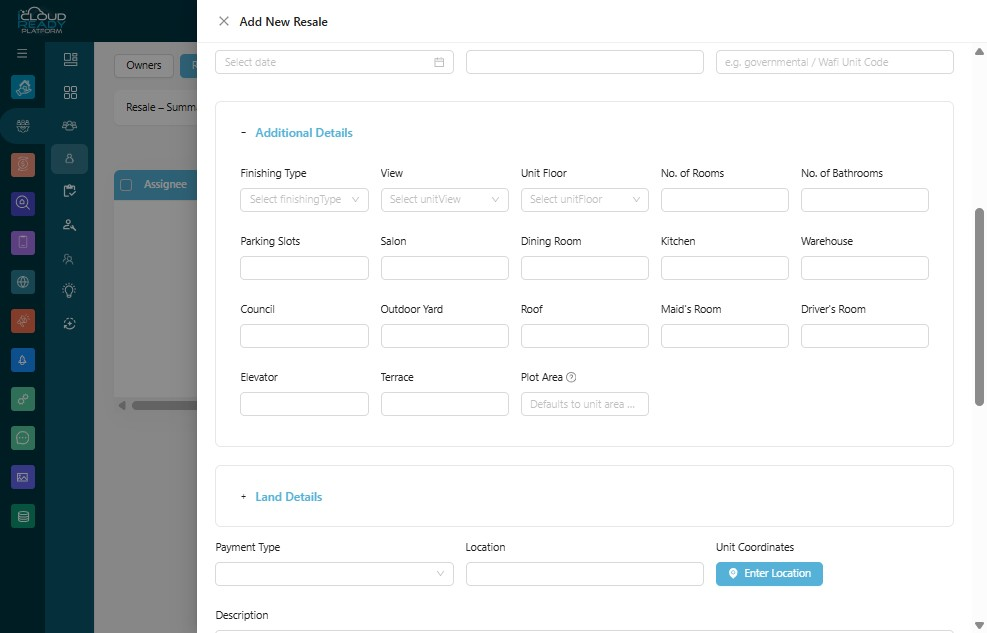
Task: Click the Enter Location button
Action: pos(769,574)
